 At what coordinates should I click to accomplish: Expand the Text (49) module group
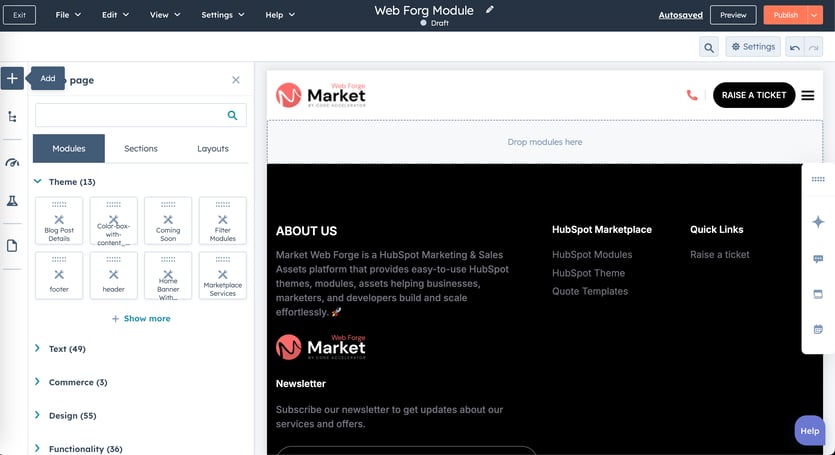tap(38, 349)
